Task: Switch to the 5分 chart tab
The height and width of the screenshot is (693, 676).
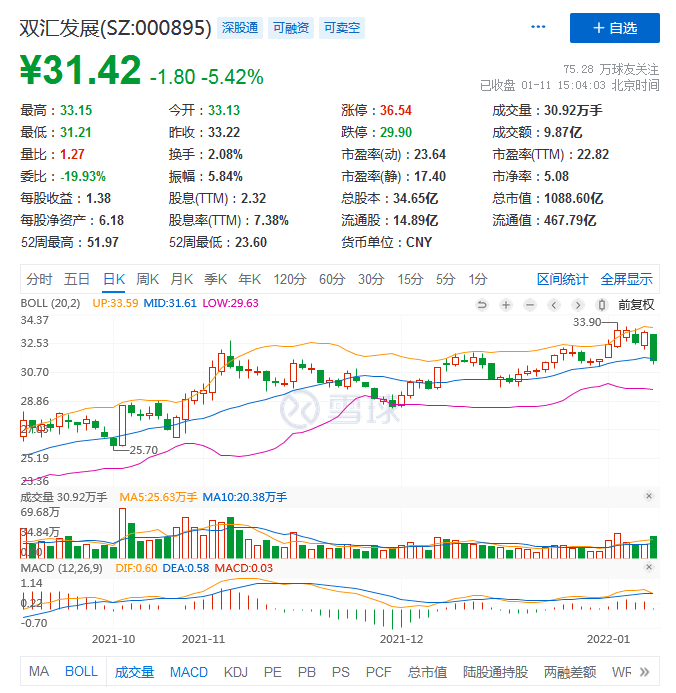Action: (x=446, y=279)
